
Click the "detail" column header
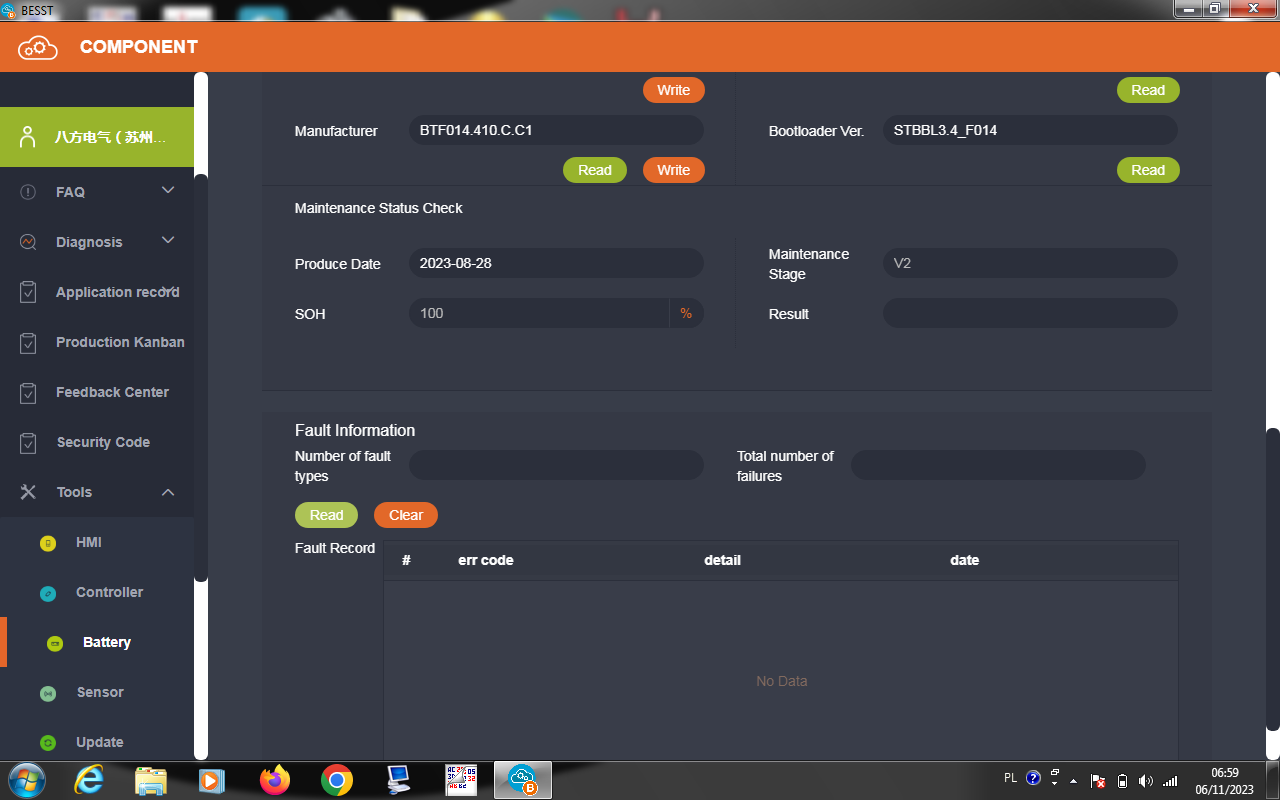[x=723, y=560]
